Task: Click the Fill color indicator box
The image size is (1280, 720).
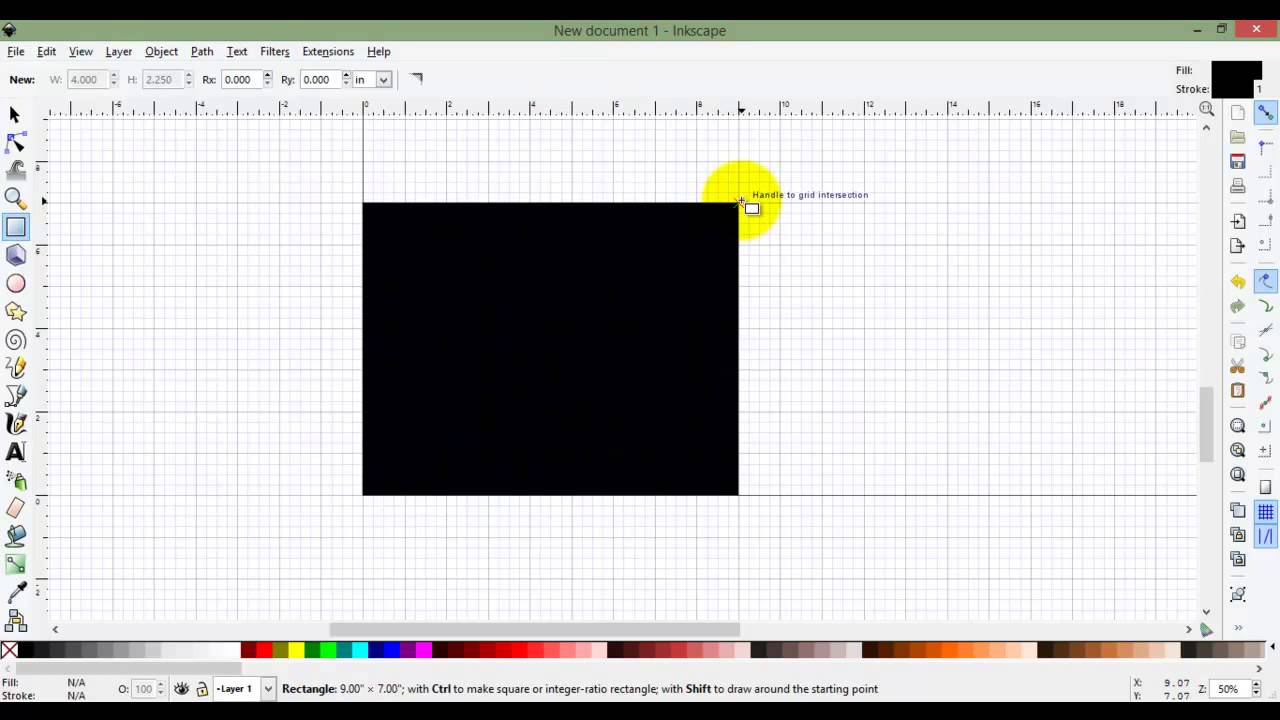Action: tap(1237, 71)
